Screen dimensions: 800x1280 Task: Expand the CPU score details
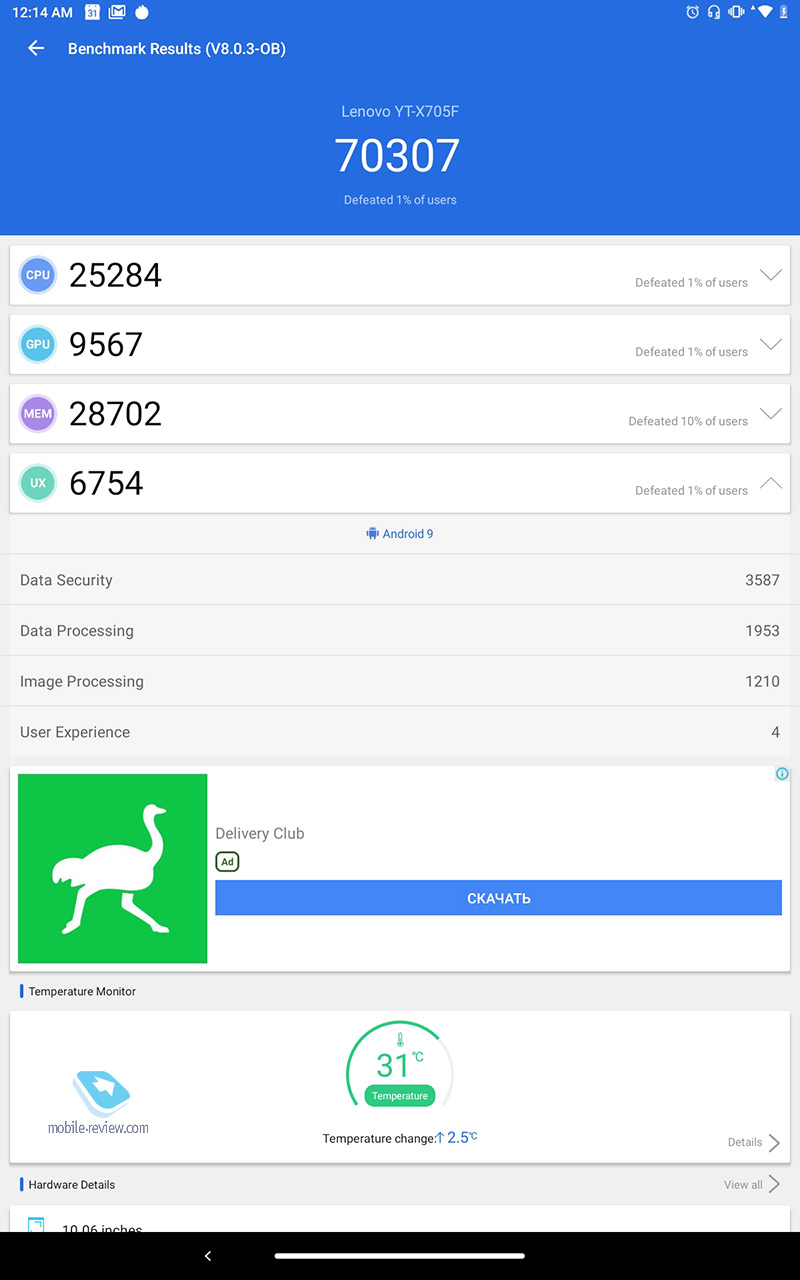(x=770, y=275)
